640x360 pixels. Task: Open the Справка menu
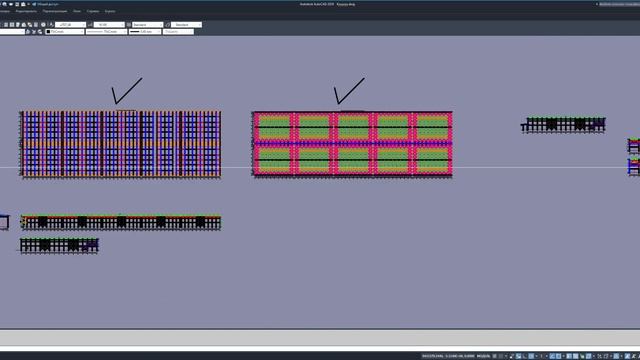click(x=93, y=11)
